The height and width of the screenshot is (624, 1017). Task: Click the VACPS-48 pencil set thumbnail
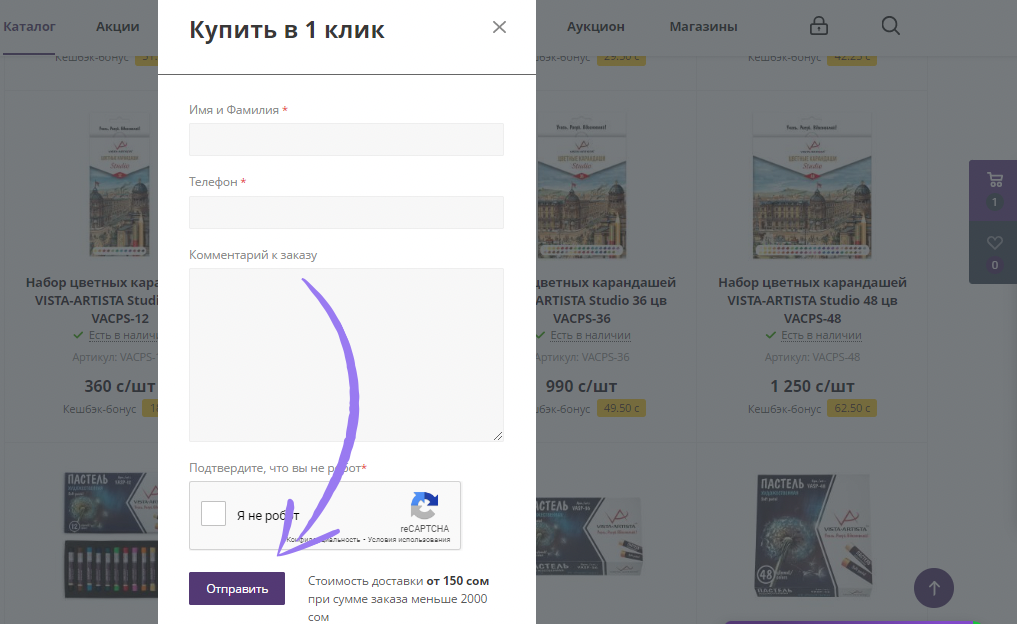[812, 188]
